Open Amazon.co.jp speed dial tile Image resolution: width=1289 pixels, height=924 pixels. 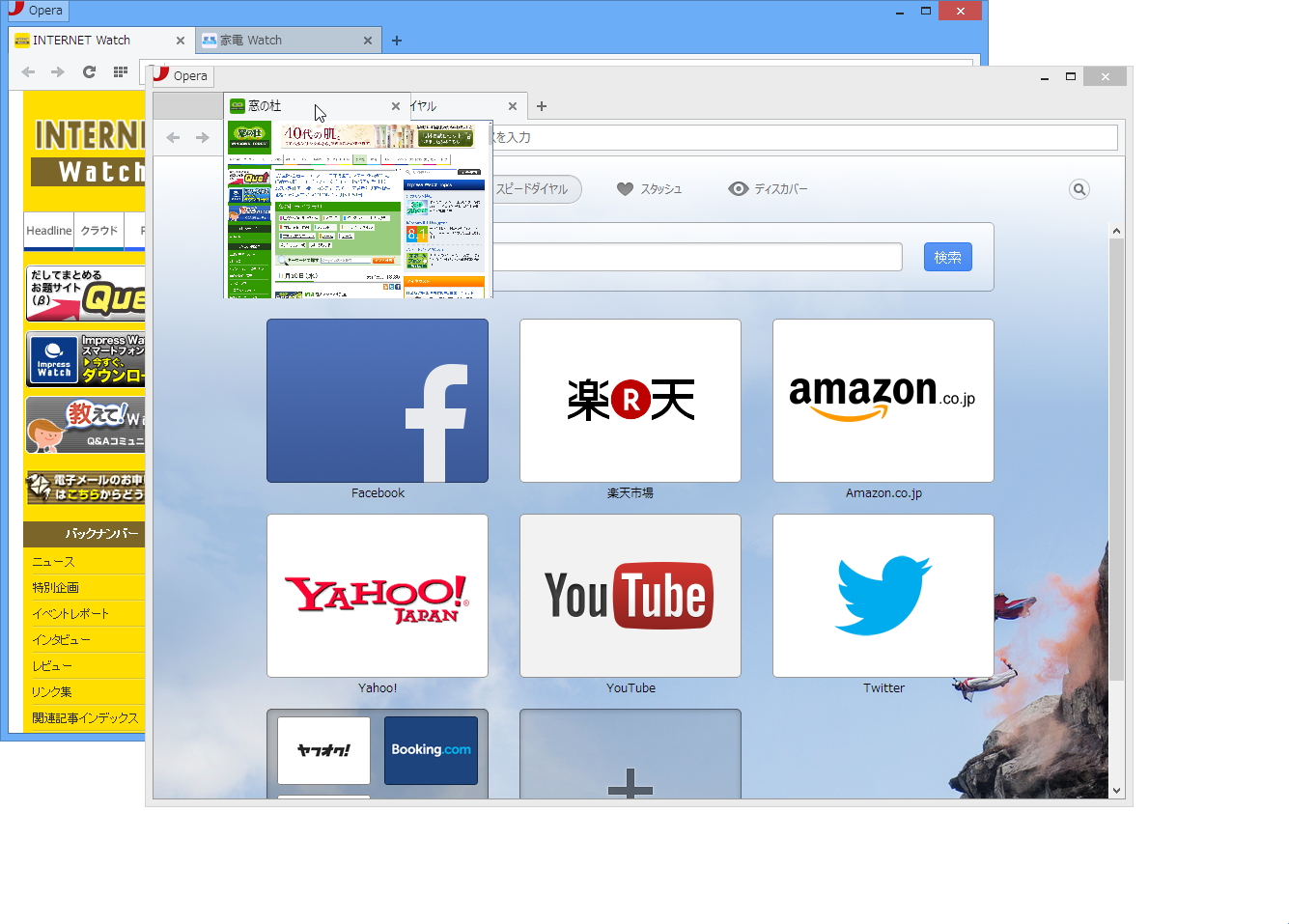pos(883,401)
